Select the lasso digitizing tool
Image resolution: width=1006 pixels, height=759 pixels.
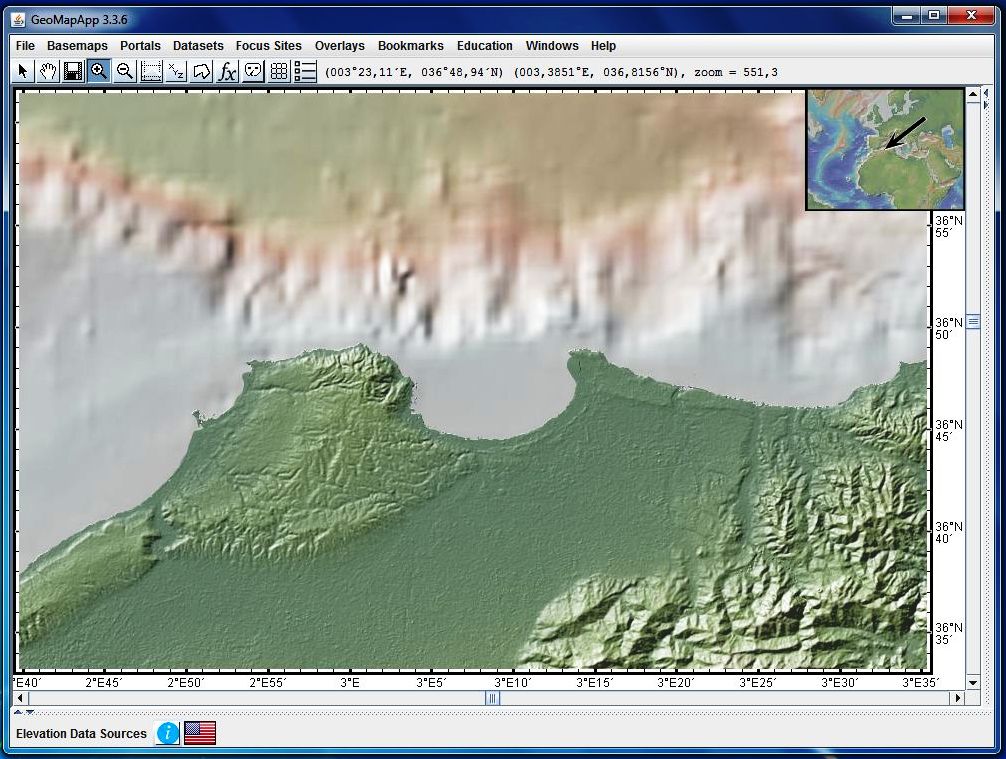(x=202, y=71)
